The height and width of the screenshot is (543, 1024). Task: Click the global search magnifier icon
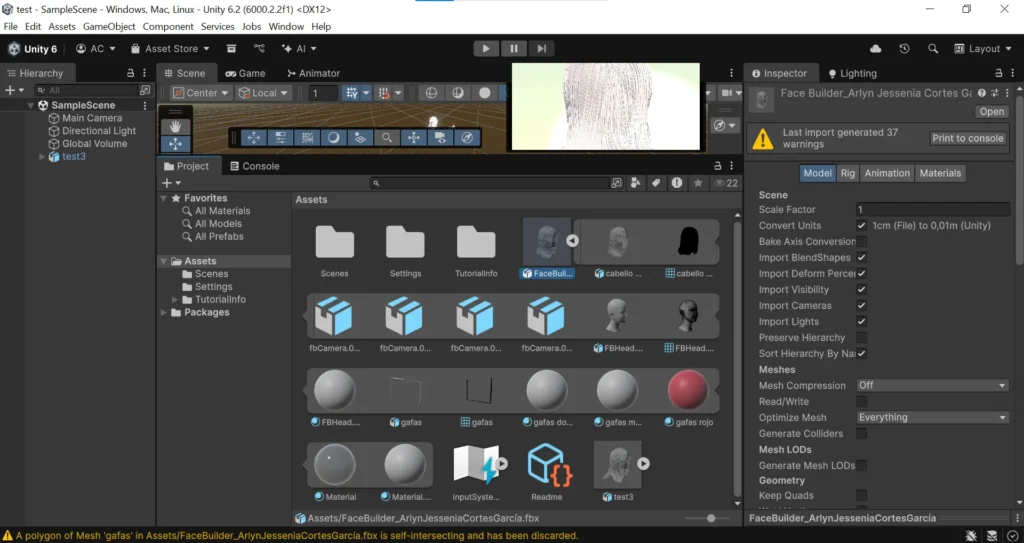pos(933,48)
